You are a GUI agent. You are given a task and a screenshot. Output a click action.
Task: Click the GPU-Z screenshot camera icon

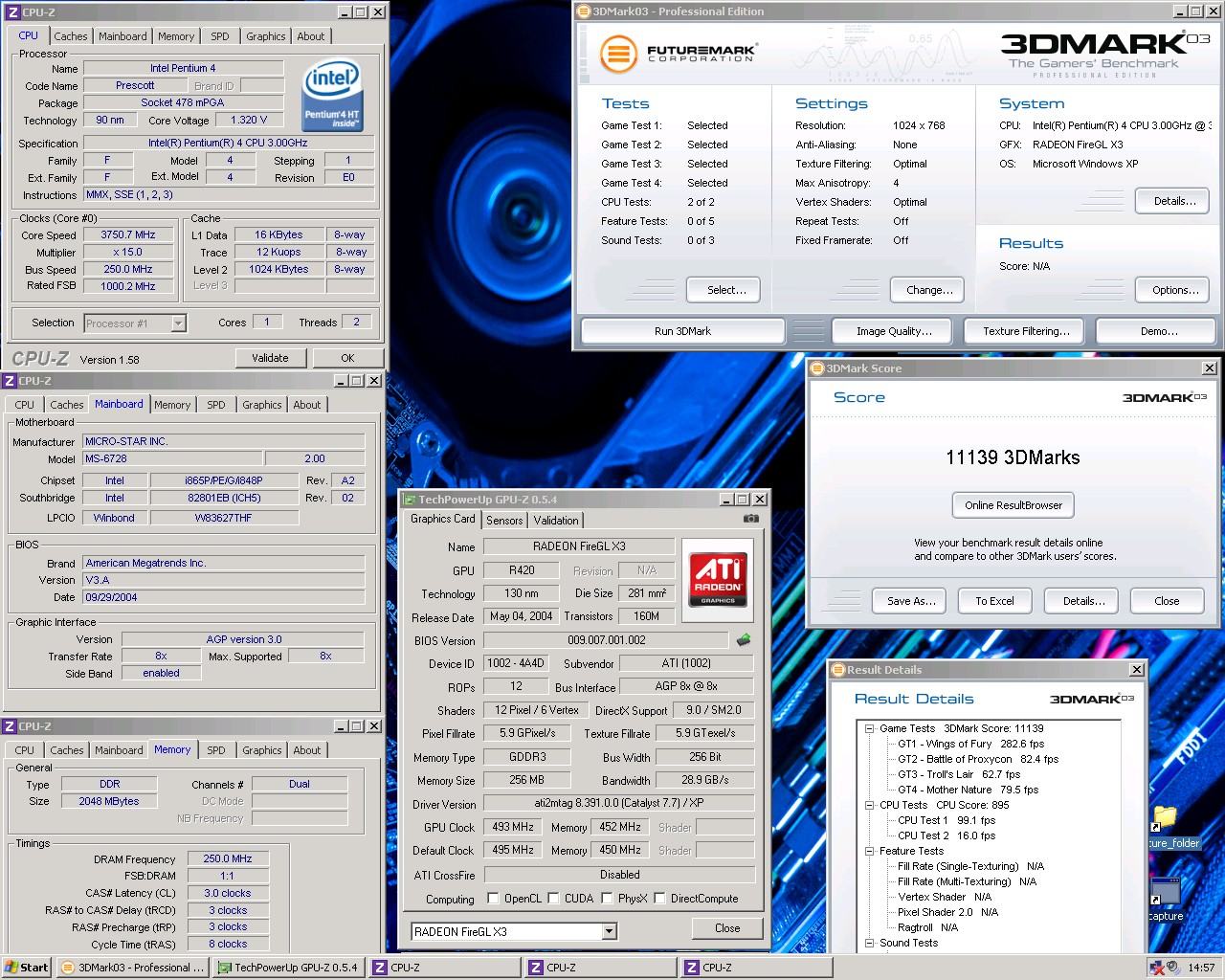point(751,519)
